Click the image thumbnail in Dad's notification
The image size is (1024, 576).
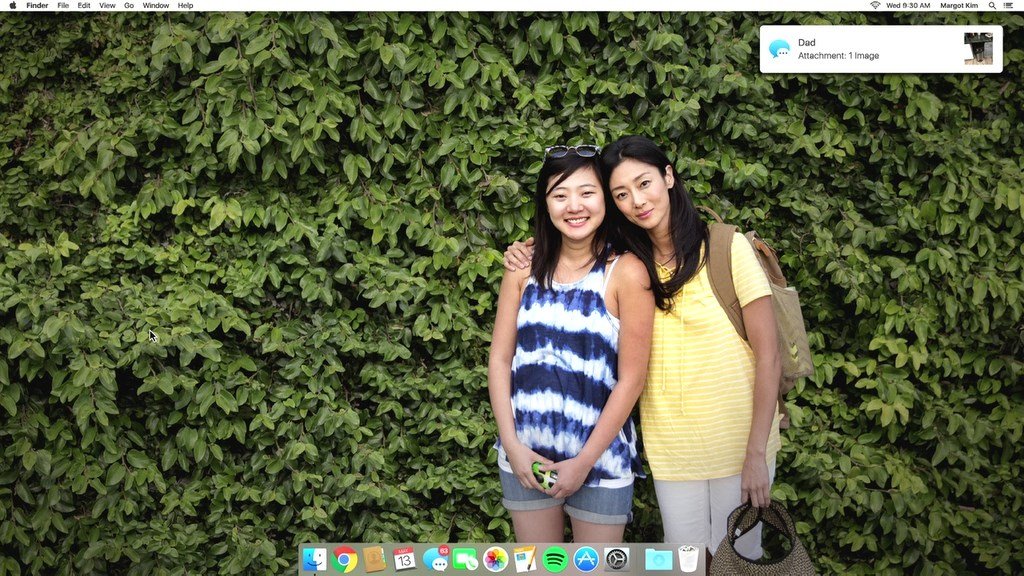tap(978, 49)
